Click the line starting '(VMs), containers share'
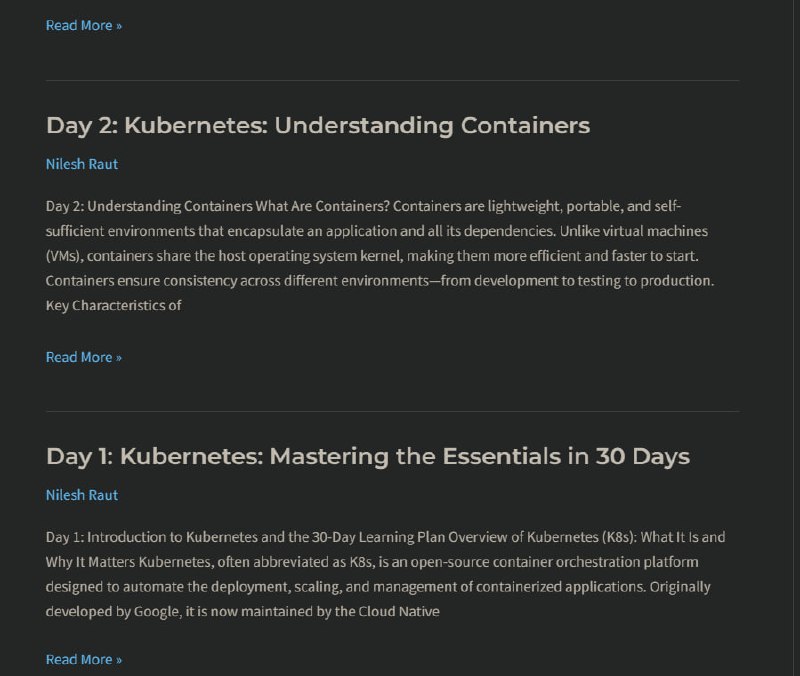Image resolution: width=800 pixels, height=676 pixels. 372,256
